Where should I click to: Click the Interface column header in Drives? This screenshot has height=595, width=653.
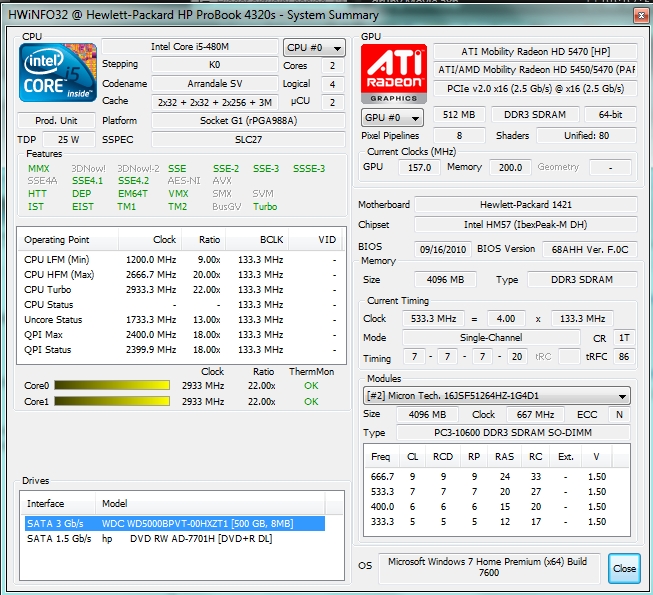point(57,503)
